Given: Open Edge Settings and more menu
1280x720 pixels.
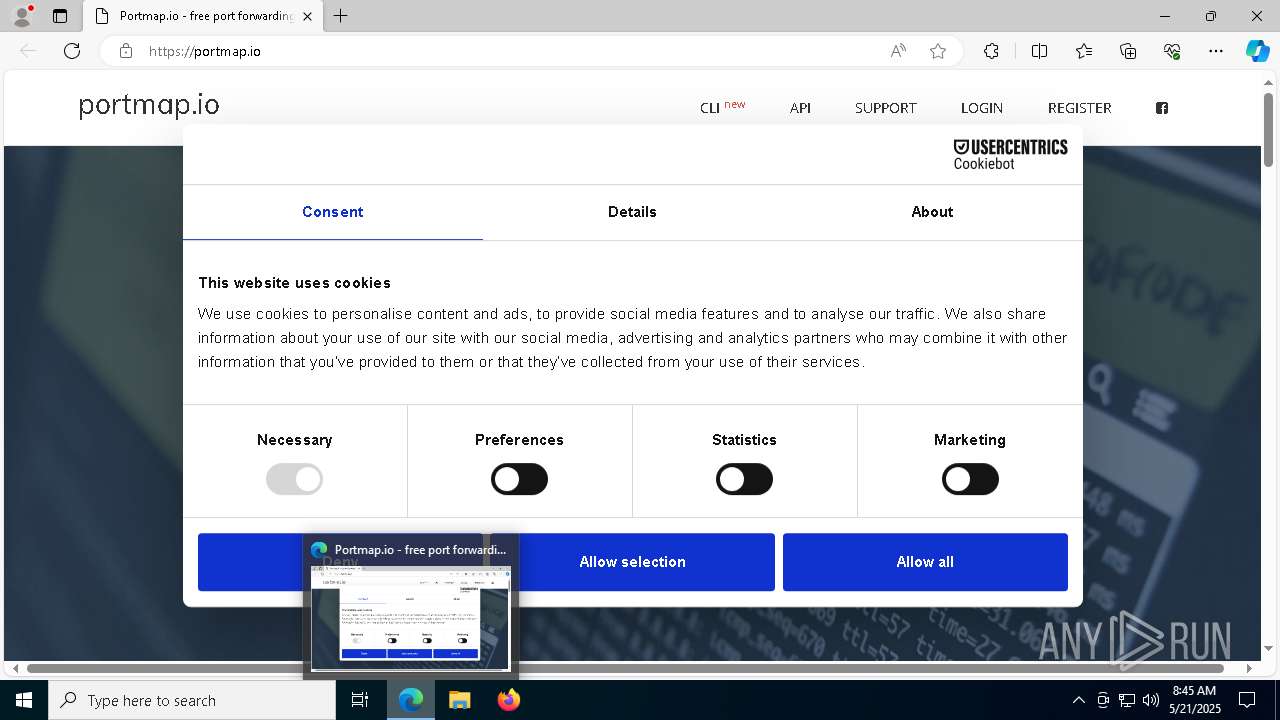Looking at the screenshot, I should tap(1216, 51).
